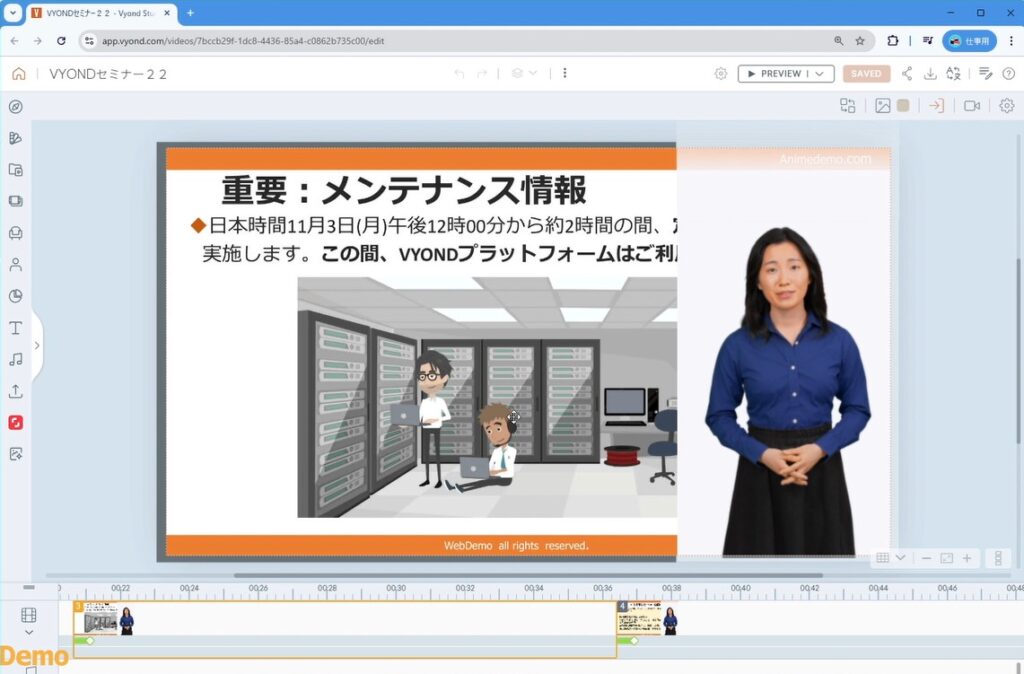Viewport: 1024px width, 674px height.
Task: Open the Chart panel in sidebar
Action: [15, 296]
